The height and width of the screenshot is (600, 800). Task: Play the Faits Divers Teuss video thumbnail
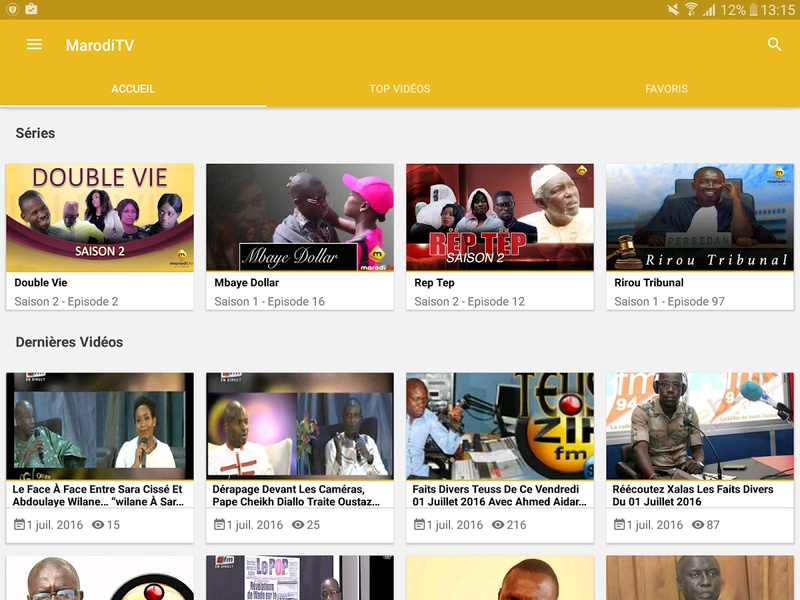click(500, 426)
